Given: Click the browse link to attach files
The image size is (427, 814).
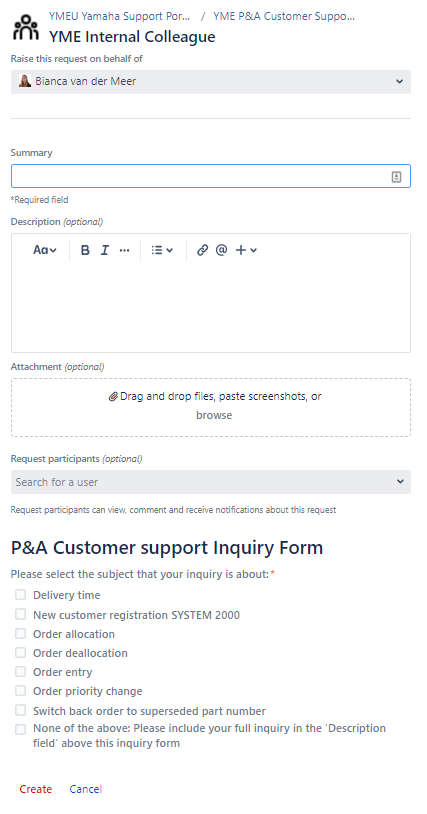Looking at the screenshot, I should pos(214,415).
